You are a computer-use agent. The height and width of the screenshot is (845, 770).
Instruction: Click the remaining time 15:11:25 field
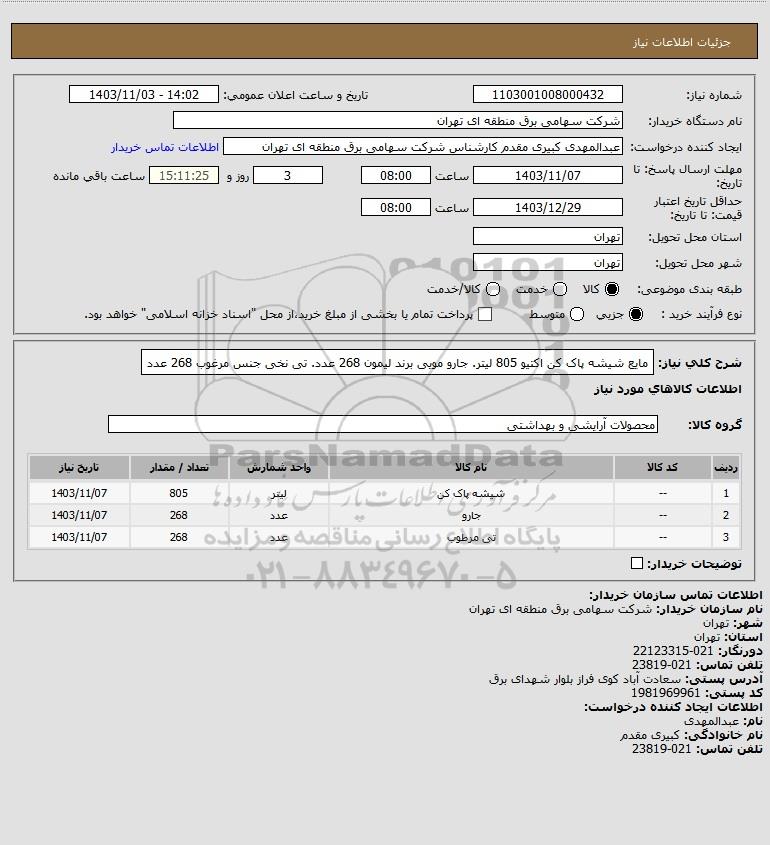[x=184, y=176]
